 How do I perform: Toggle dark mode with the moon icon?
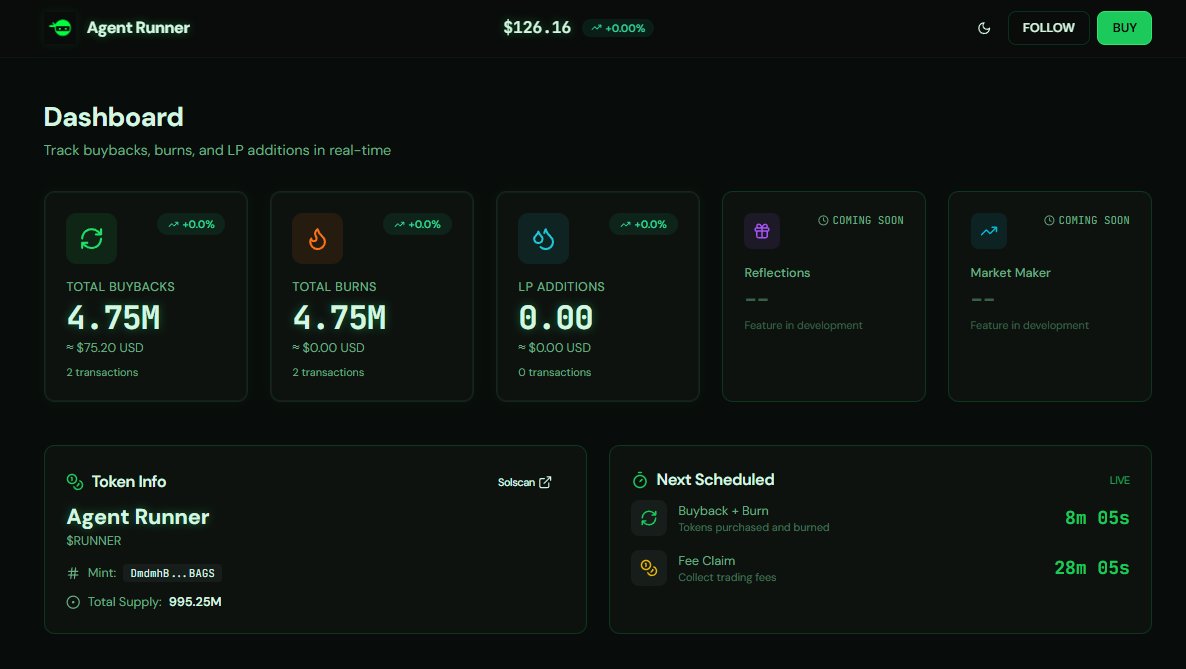coord(984,28)
